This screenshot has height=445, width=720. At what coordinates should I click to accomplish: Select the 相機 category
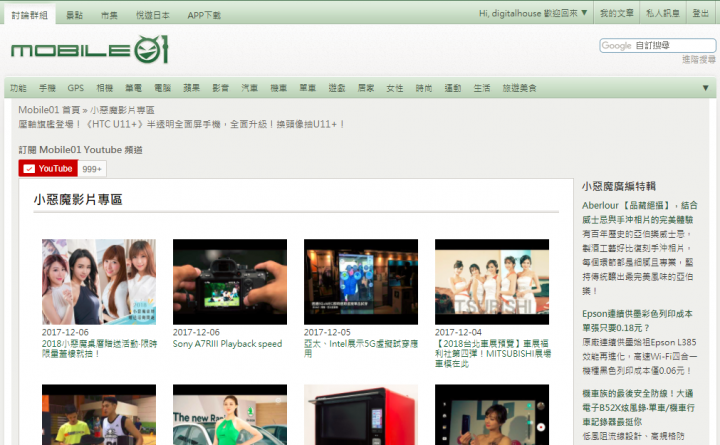click(105, 88)
